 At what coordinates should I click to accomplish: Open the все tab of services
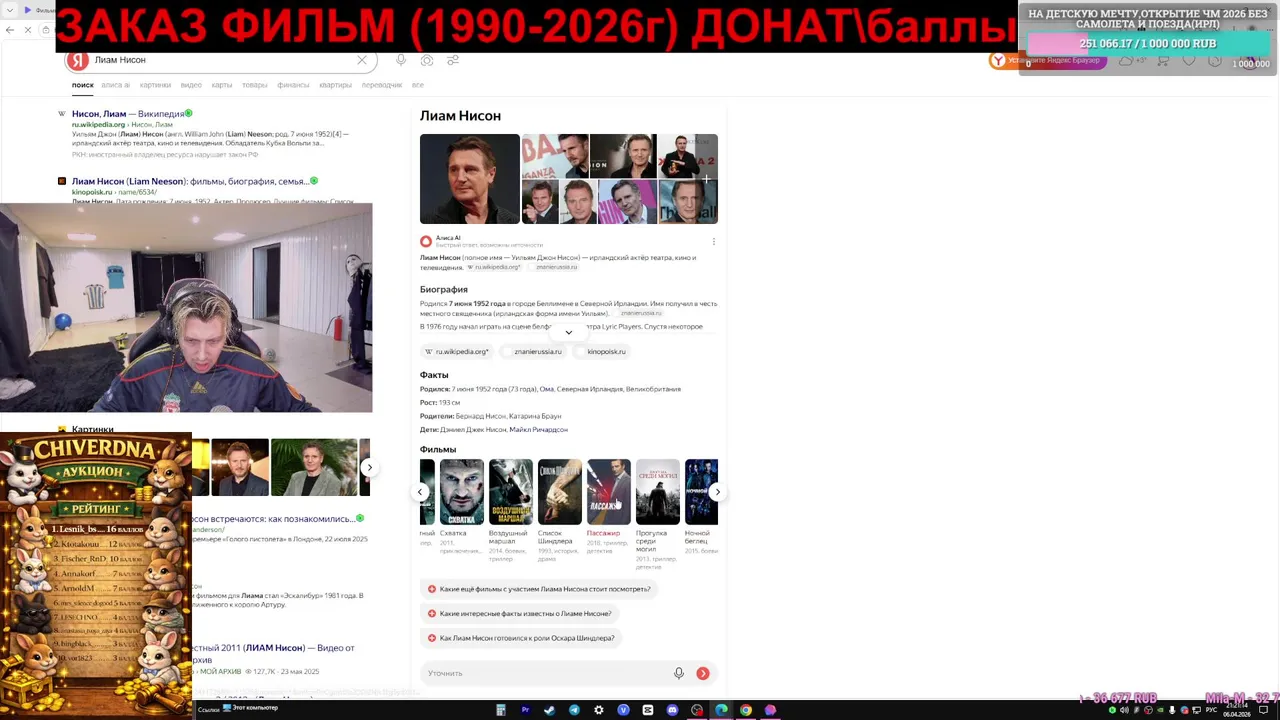pos(418,85)
